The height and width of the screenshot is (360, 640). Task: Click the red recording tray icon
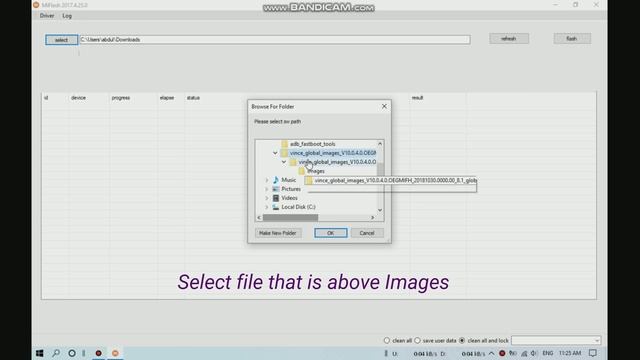click(502, 353)
